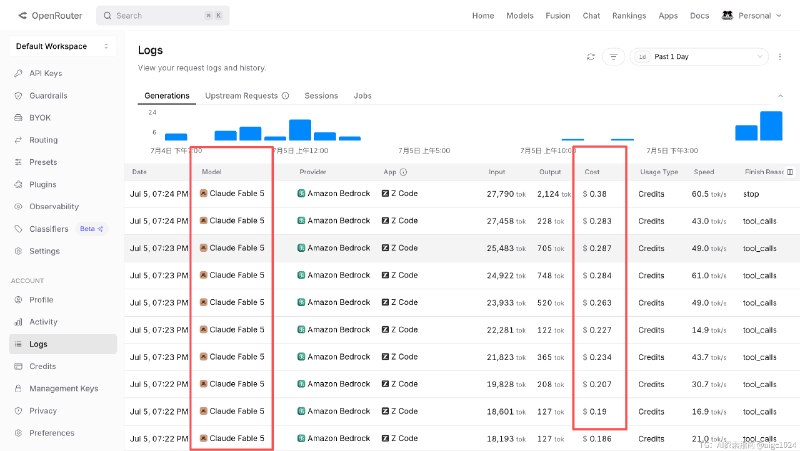Screen dimensions: 800x451
Task: Click Upstream Requests info icon
Action: tap(285, 95)
